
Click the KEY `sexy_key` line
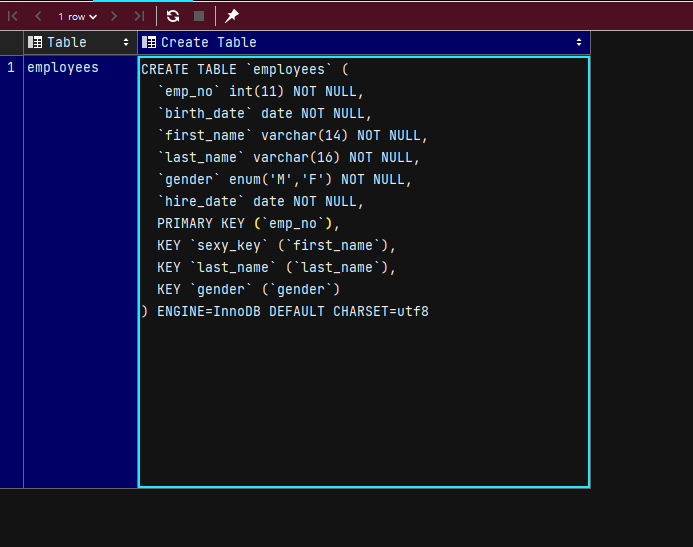click(277, 245)
